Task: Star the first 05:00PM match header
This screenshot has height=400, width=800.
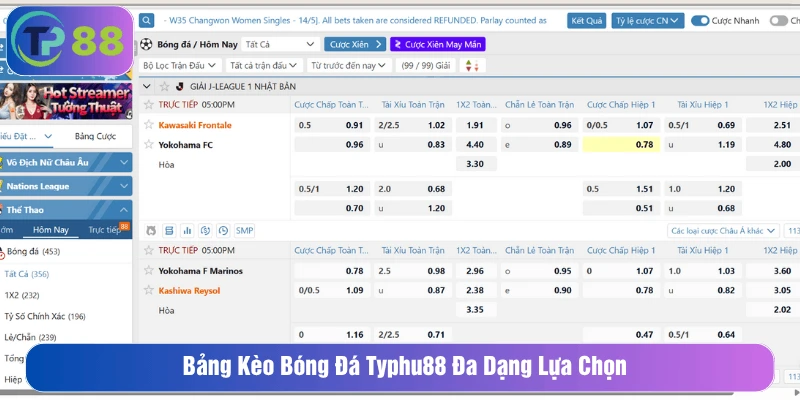Action: tap(148, 105)
